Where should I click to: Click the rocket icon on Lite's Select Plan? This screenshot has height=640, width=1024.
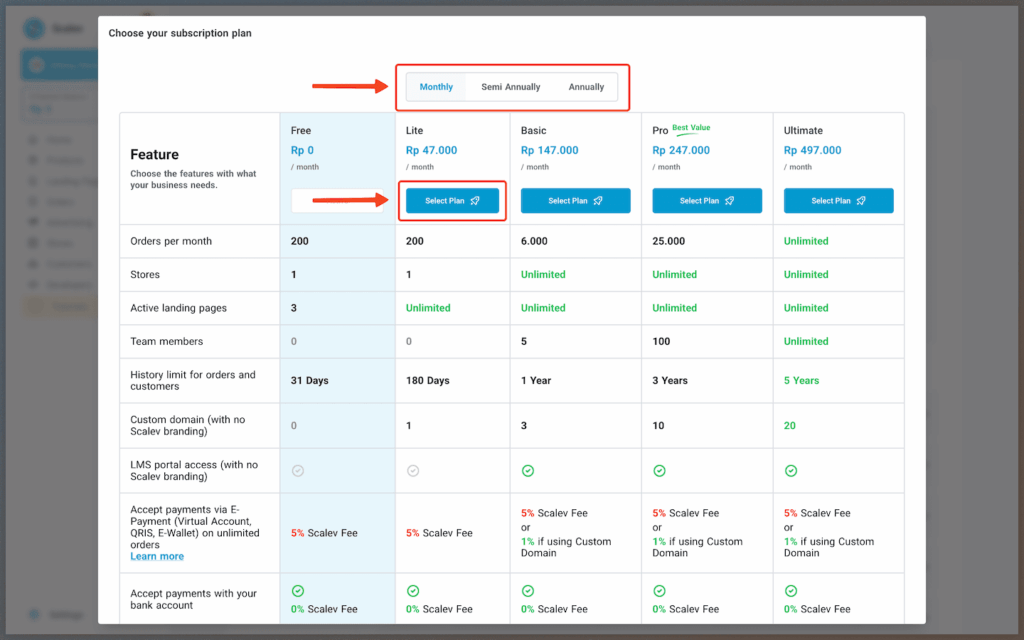pyautogui.click(x=475, y=201)
